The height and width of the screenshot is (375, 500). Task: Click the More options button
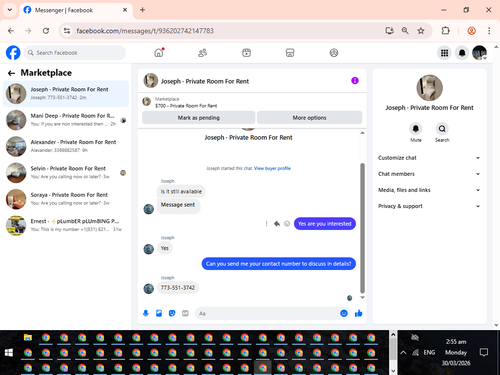click(x=309, y=118)
